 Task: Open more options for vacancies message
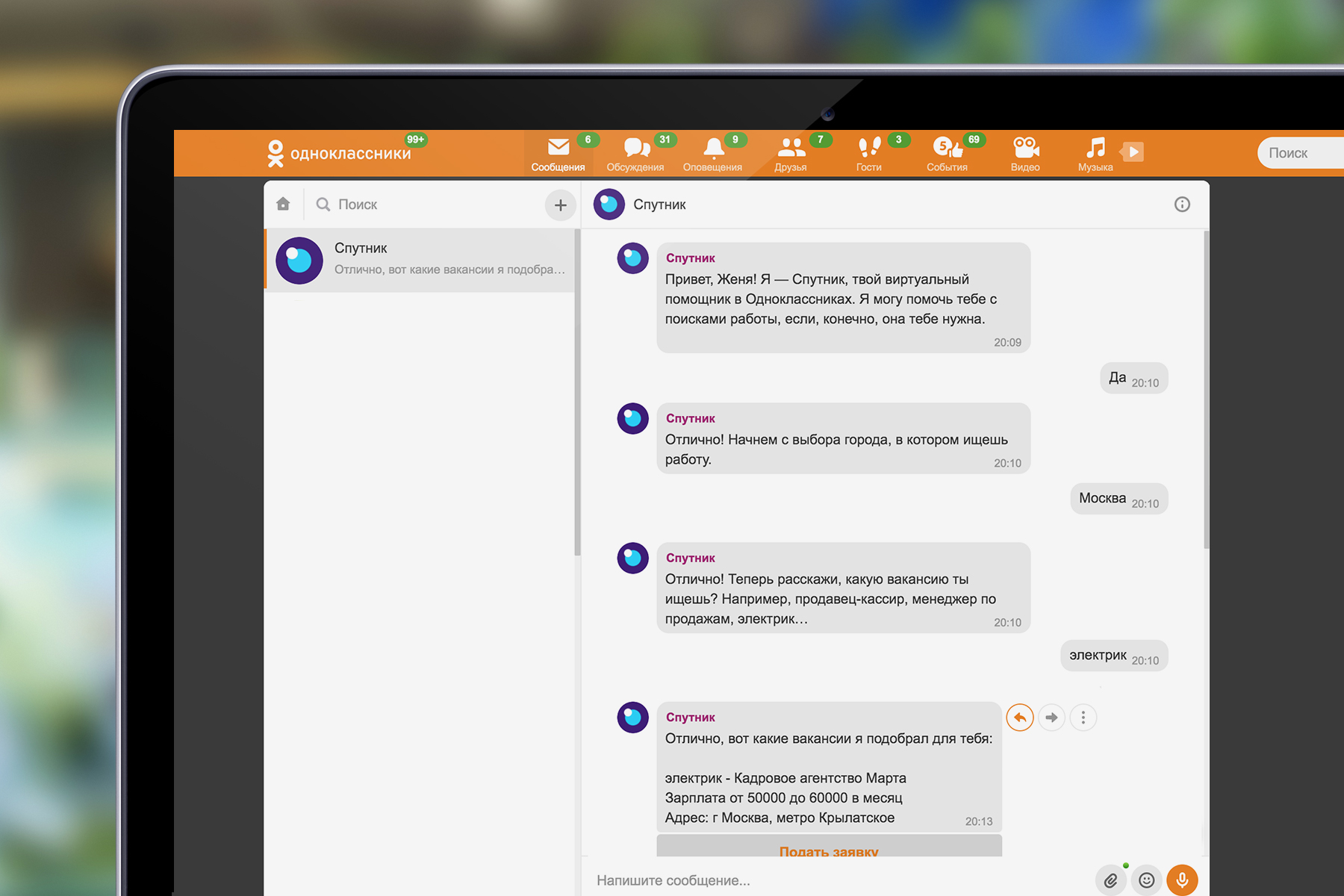(x=1083, y=718)
